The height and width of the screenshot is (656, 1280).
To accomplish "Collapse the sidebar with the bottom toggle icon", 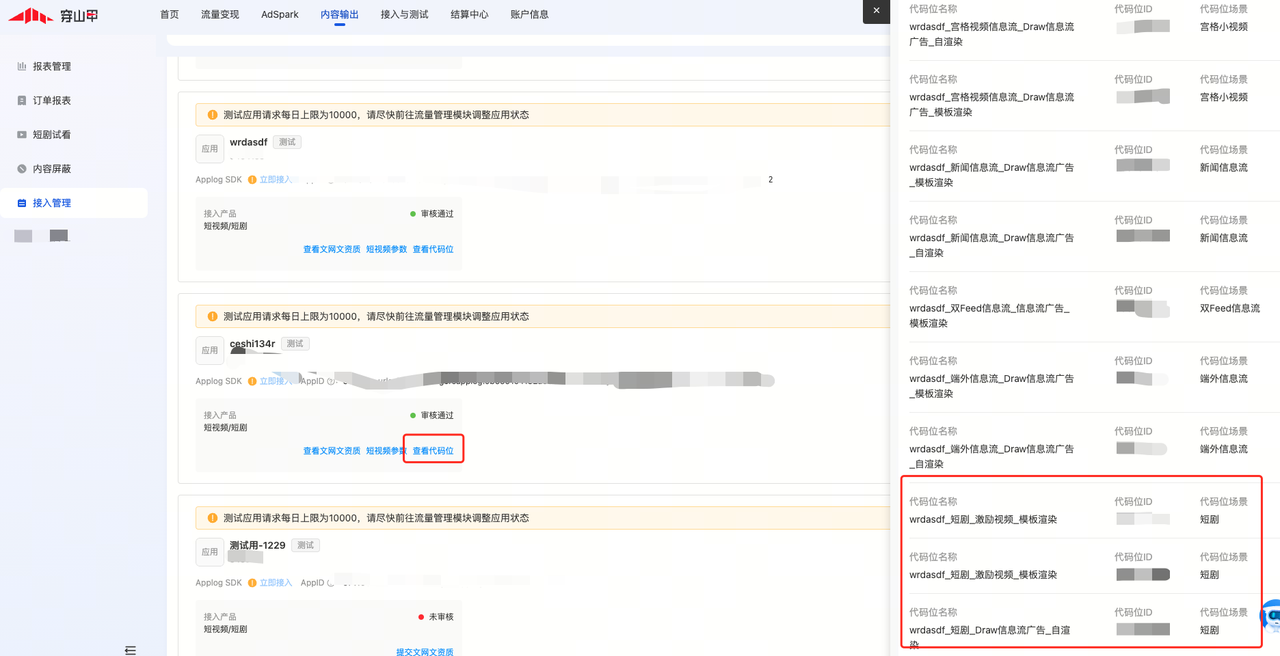I will point(130,649).
